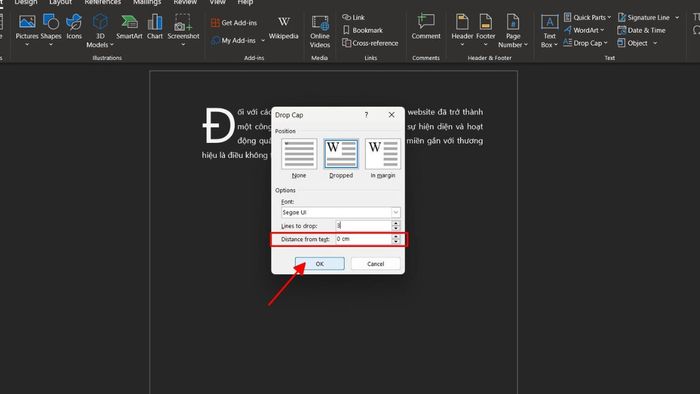This screenshot has height=394, width=700.
Task: Open the Header options
Action: pyautogui.click(x=462, y=28)
